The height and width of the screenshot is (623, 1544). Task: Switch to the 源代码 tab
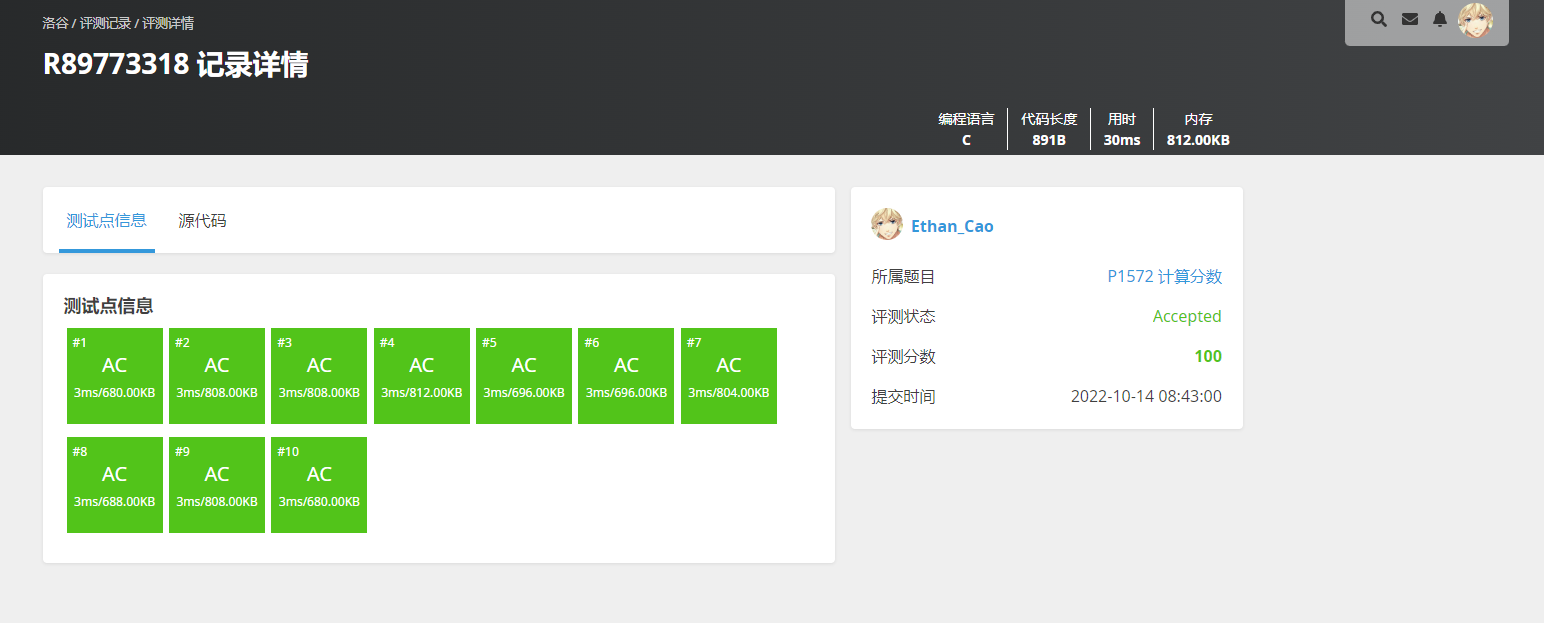203,221
